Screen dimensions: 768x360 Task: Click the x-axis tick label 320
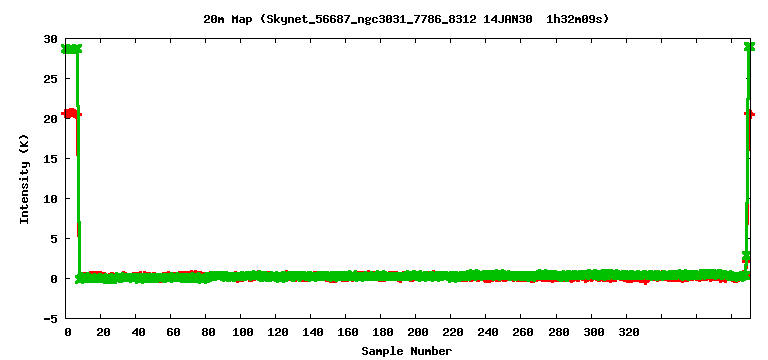[628, 332]
